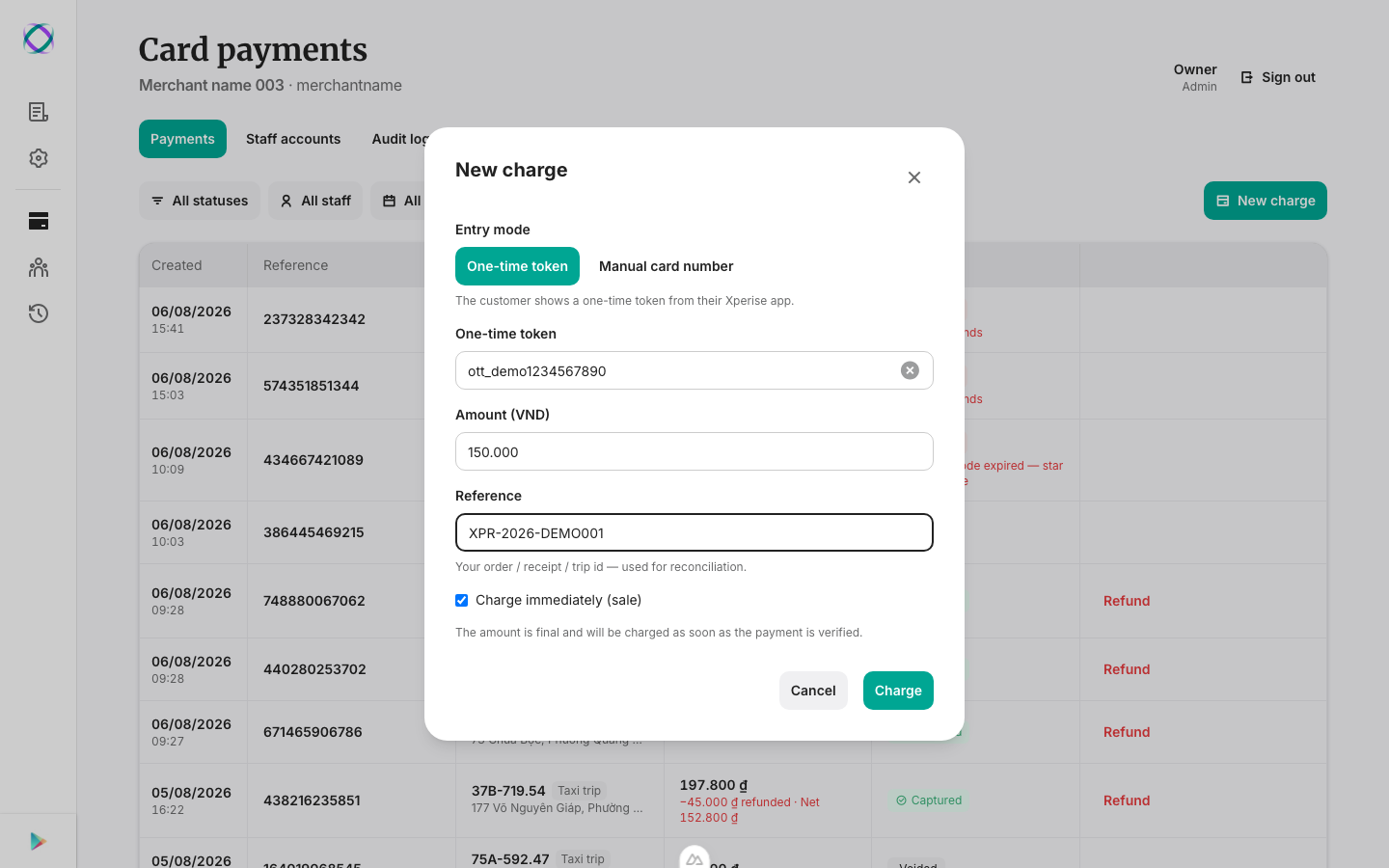Clear the one-time token field
Image resolution: width=1389 pixels, height=868 pixels.
910,370
